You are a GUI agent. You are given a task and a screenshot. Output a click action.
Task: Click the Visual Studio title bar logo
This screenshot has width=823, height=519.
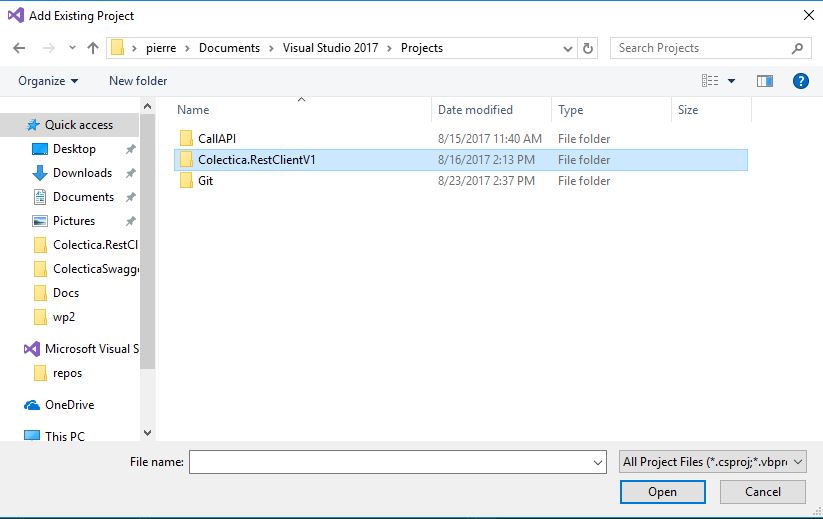(16, 15)
